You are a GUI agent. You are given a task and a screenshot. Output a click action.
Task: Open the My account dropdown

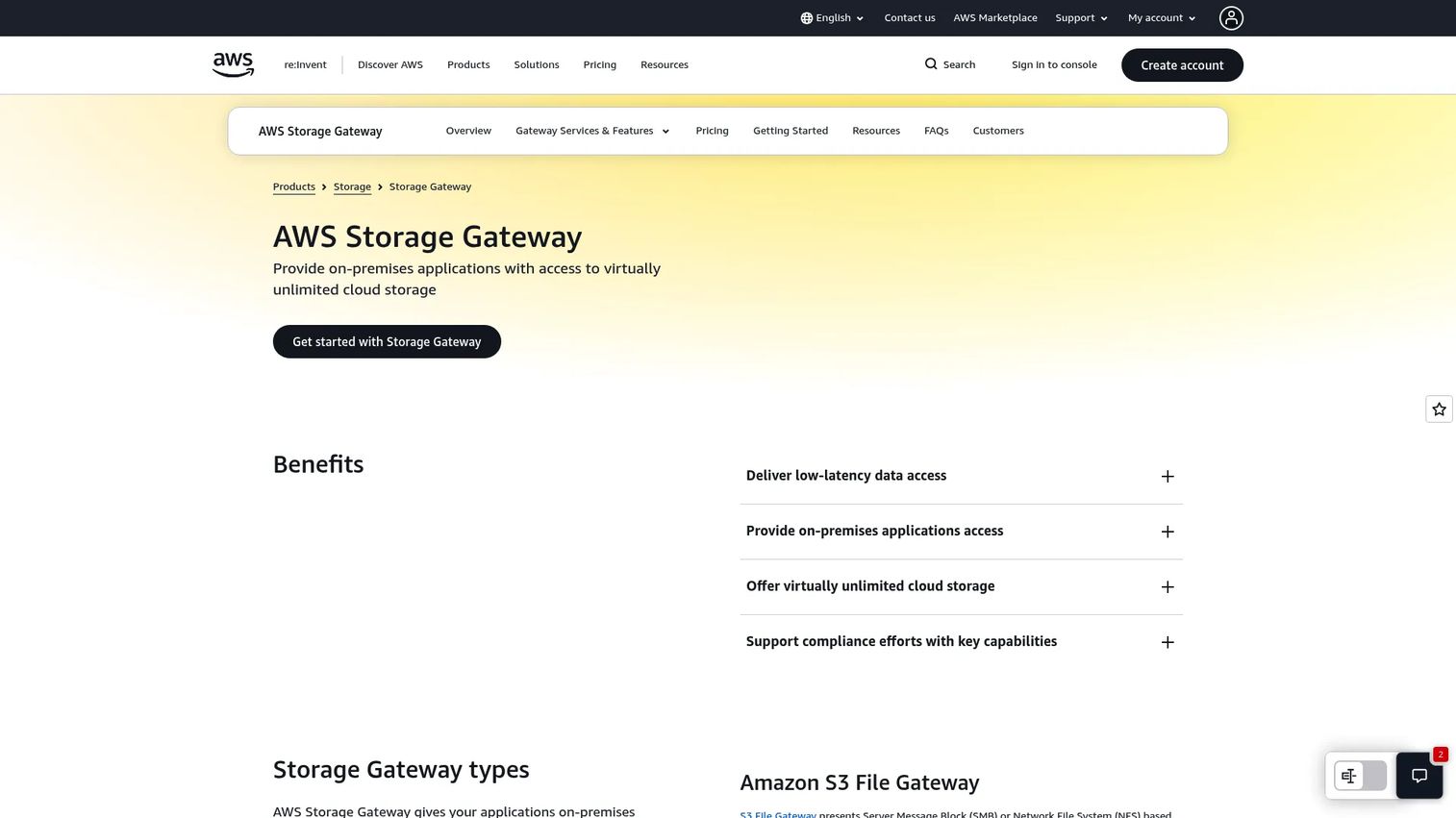tap(1162, 18)
